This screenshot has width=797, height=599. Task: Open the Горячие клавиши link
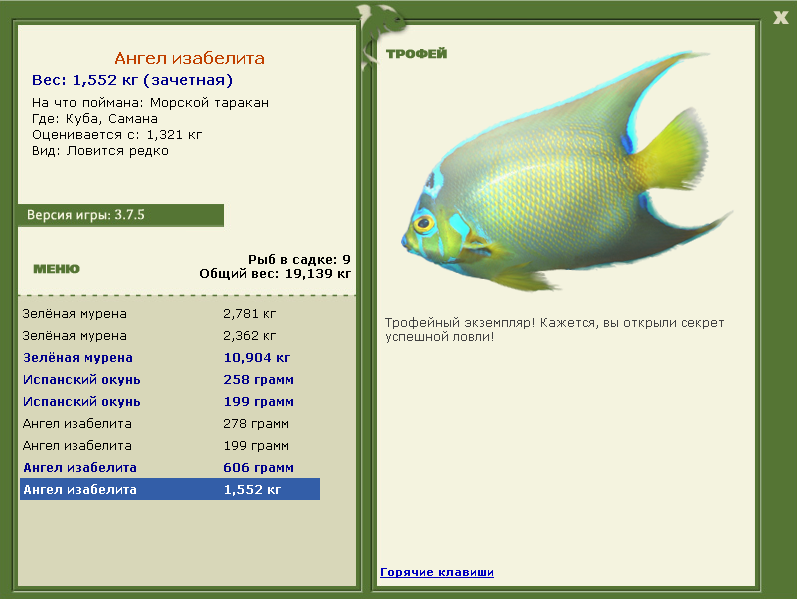click(437, 572)
